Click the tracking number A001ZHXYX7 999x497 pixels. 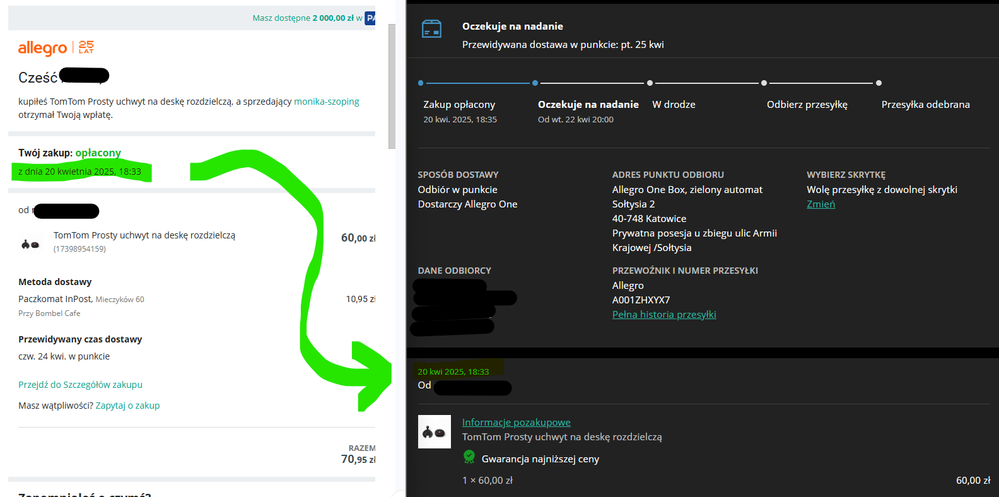click(641, 300)
